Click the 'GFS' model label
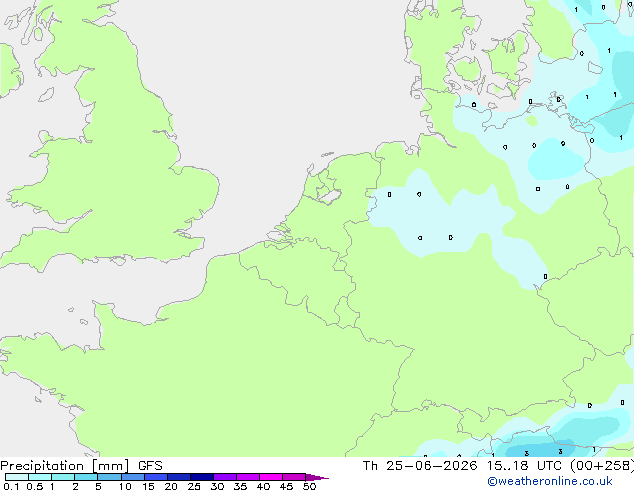634x490 pixels. pyautogui.click(x=150, y=466)
